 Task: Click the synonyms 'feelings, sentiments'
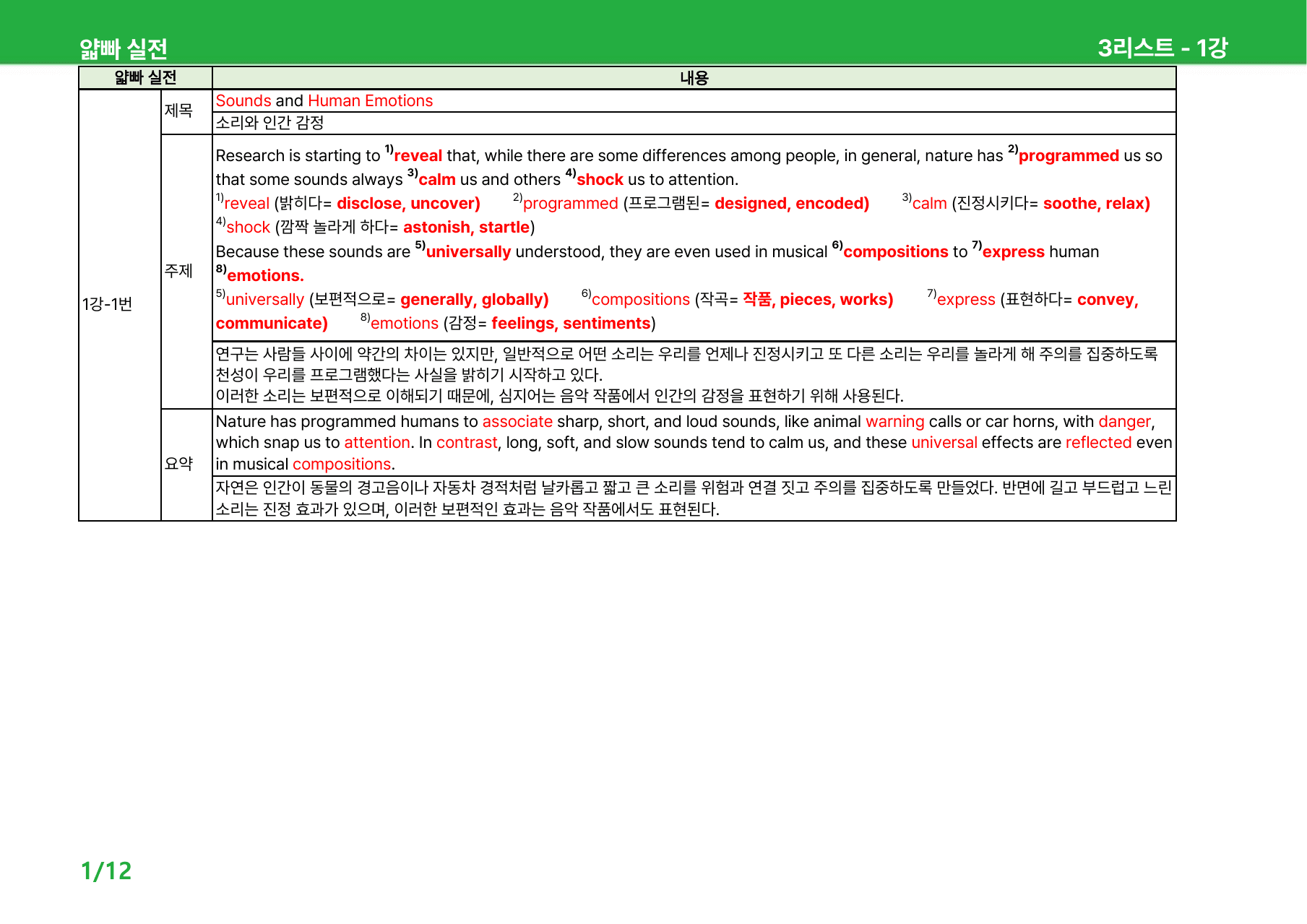click(x=571, y=324)
